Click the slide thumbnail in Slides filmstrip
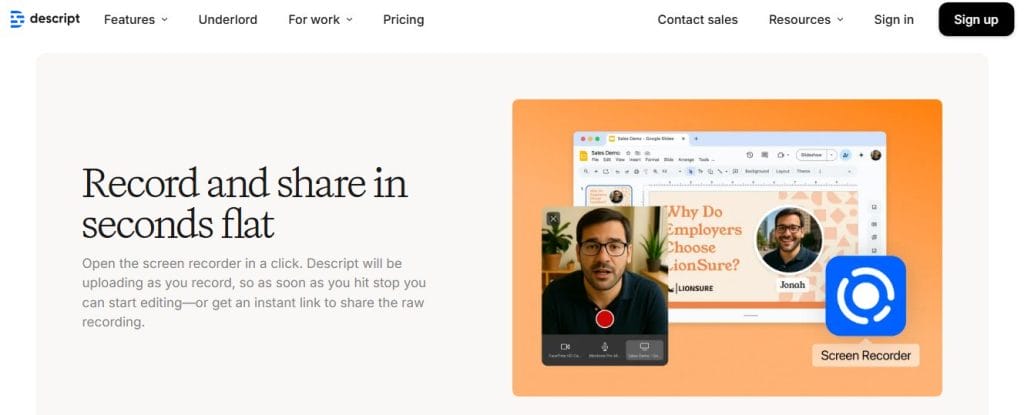 click(609, 196)
